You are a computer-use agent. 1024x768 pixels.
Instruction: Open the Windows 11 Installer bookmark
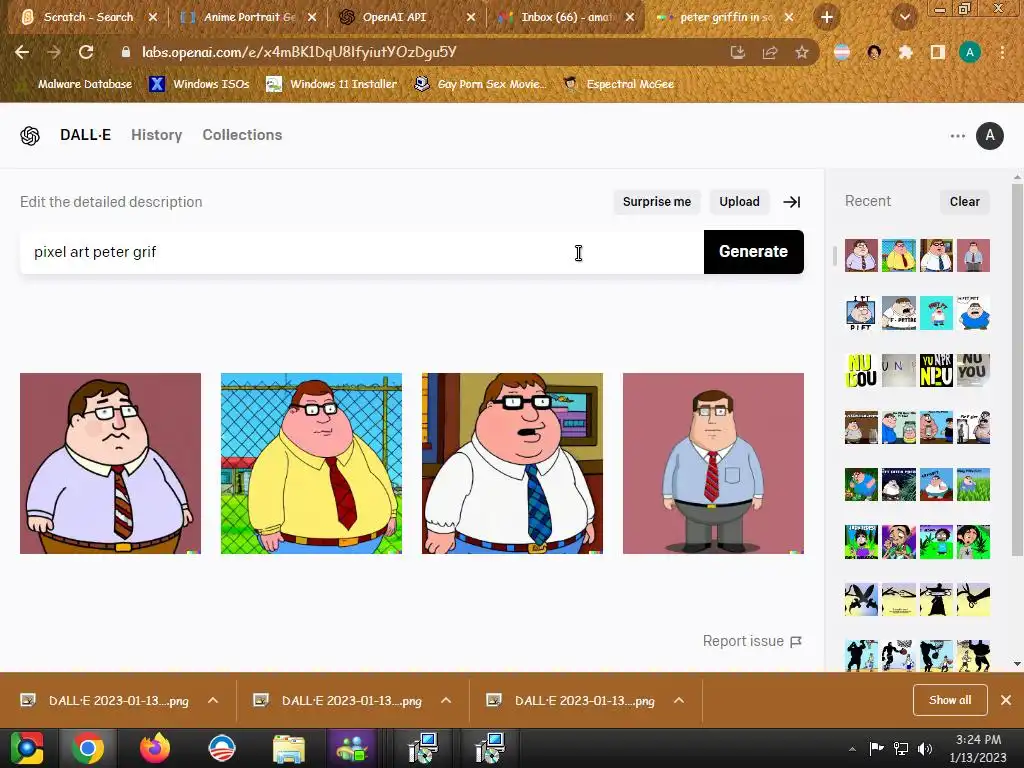tap(332, 84)
